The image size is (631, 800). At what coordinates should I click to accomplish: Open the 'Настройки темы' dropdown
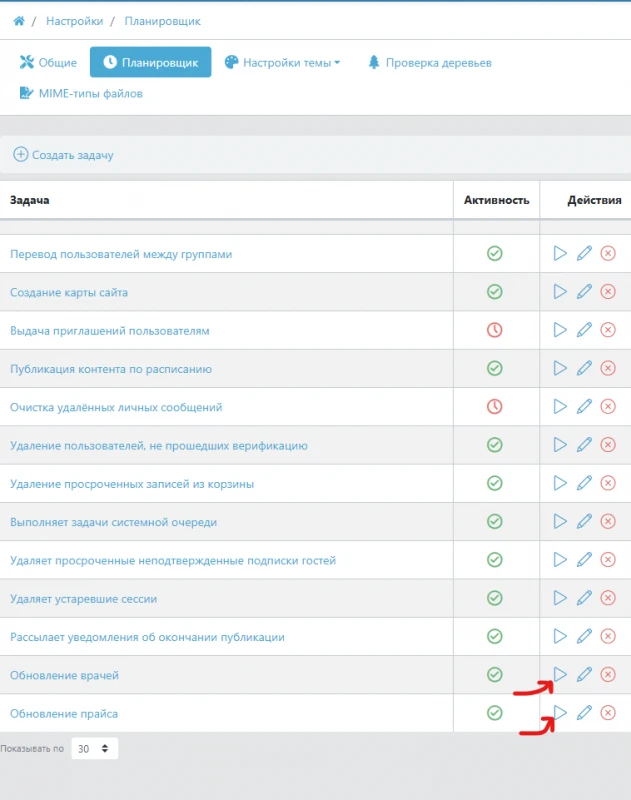[282, 63]
